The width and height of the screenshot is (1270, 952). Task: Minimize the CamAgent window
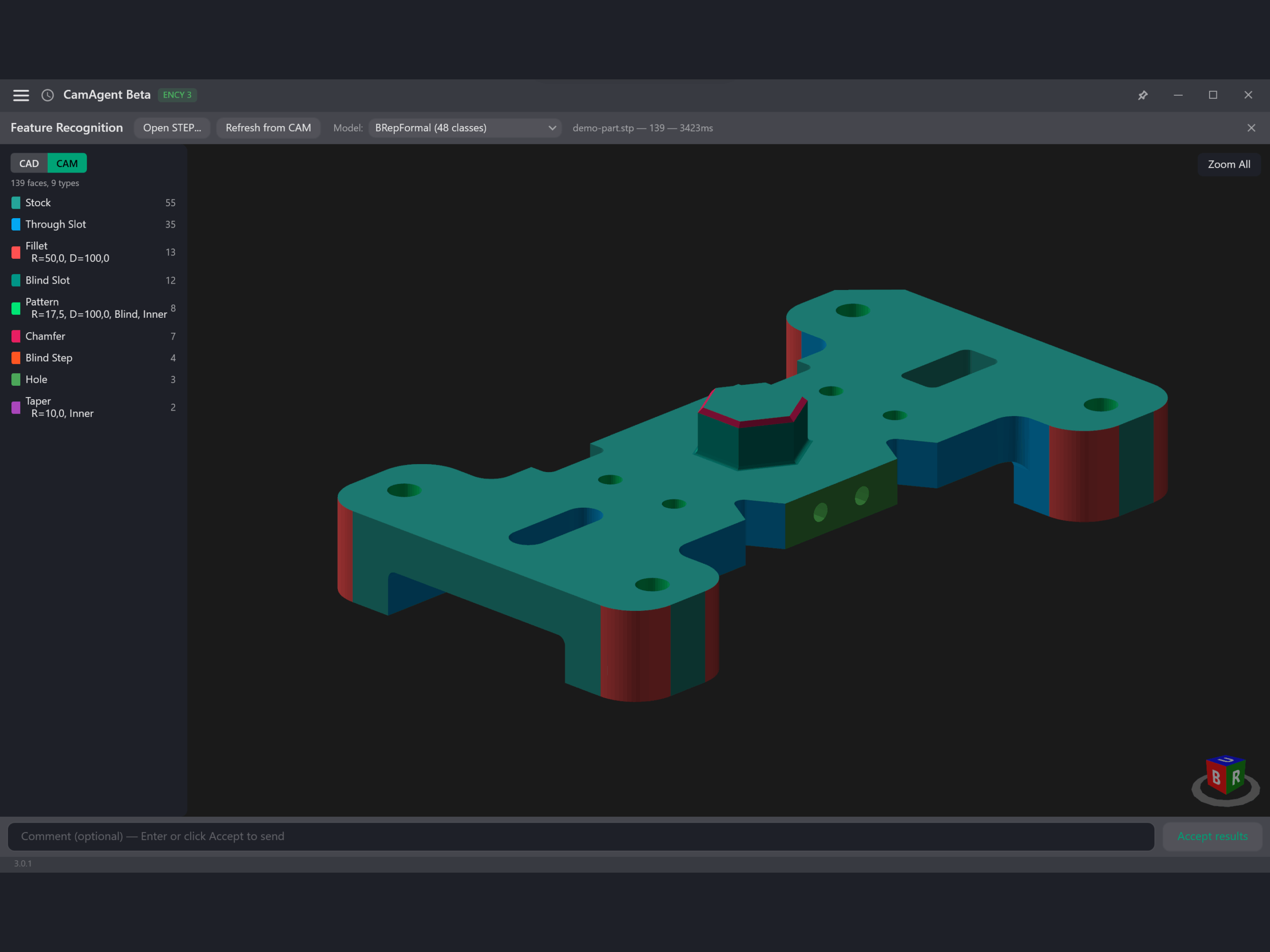[x=1178, y=95]
